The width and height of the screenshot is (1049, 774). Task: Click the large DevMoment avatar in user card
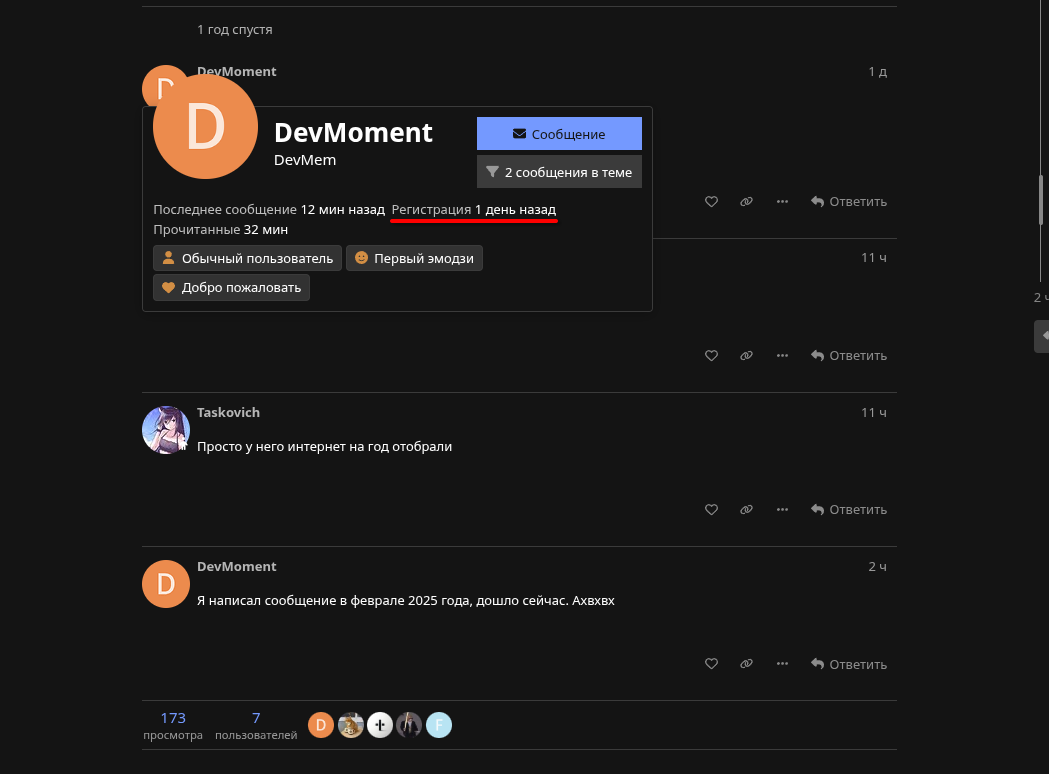coord(205,127)
